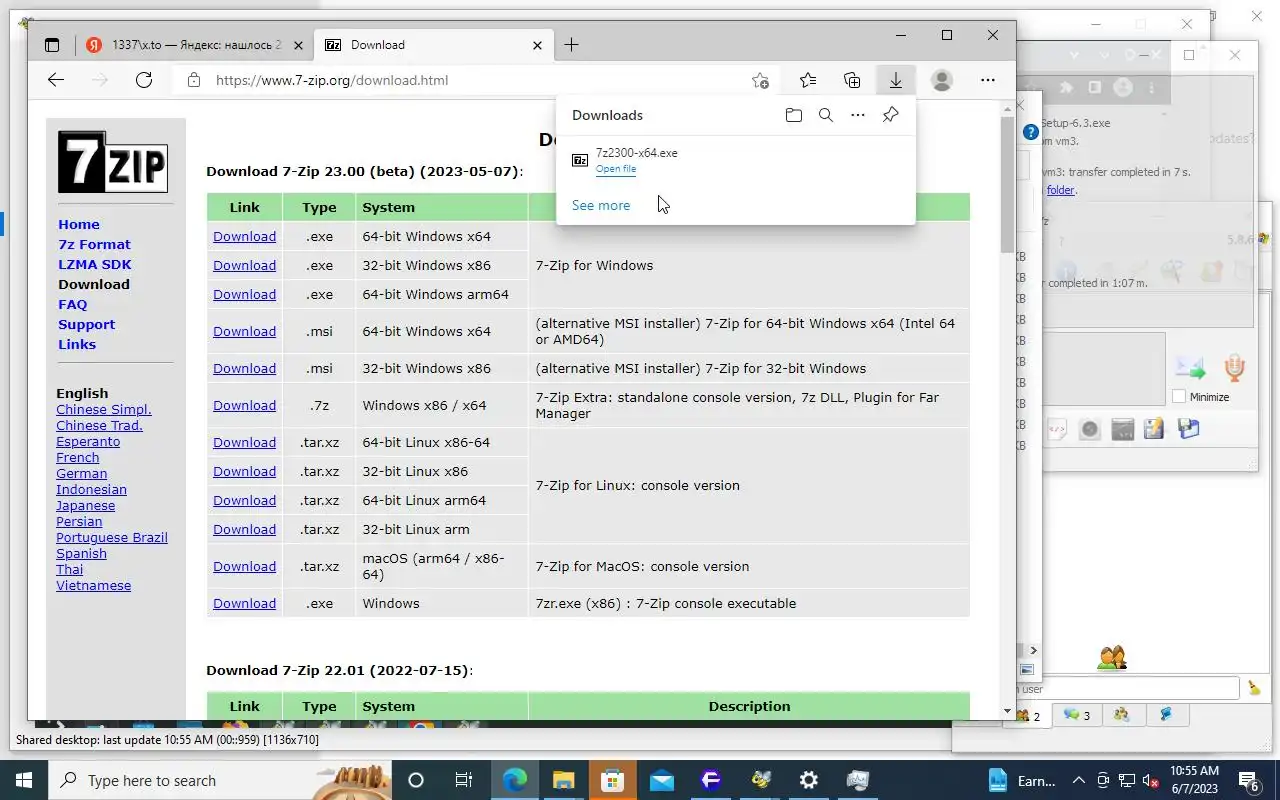The height and width of the screenshot is (800, 1280).
Task: Refresh the 7-zip download page
Action: (144, 80)
